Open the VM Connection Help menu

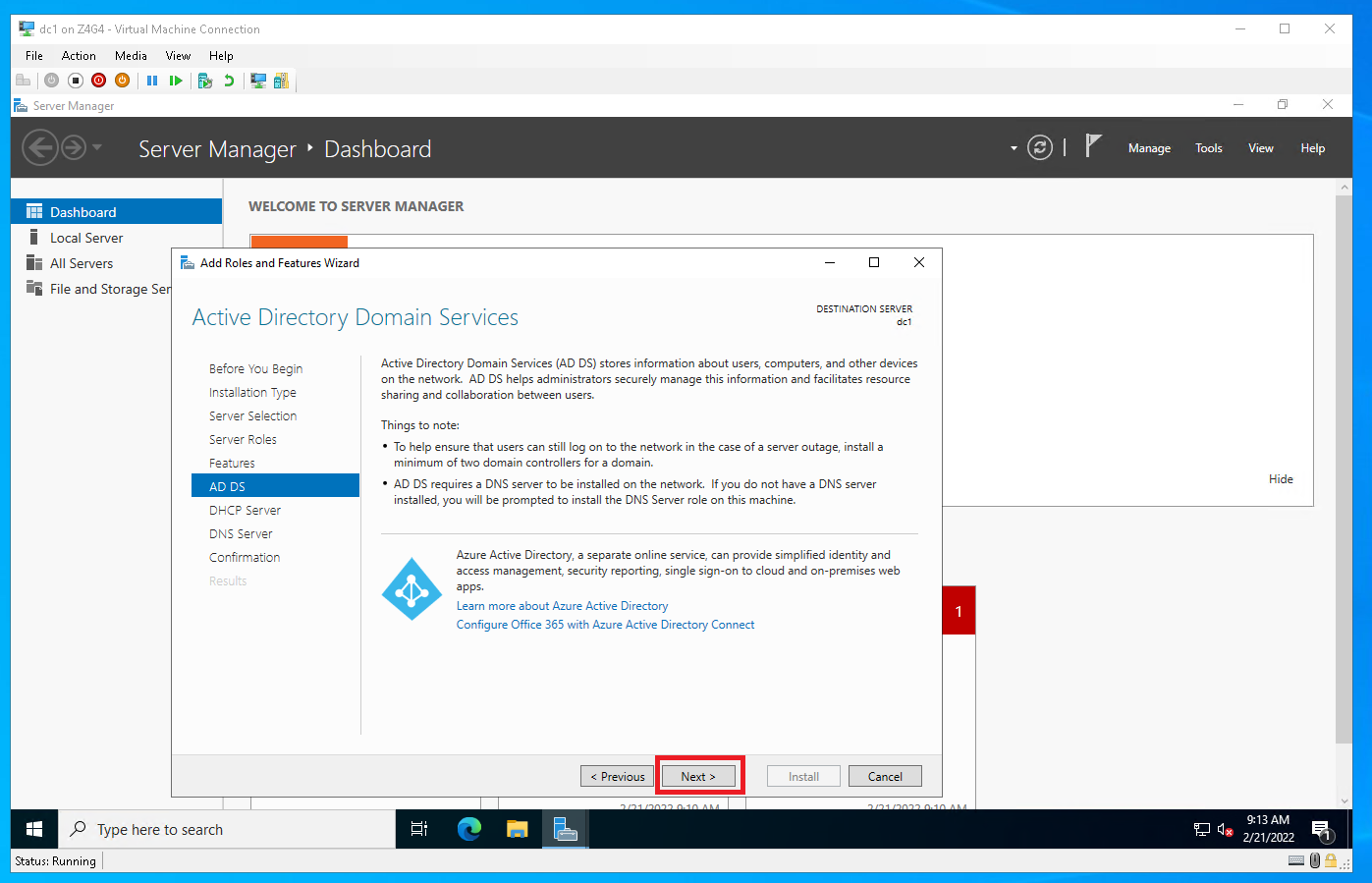point(221,56)
